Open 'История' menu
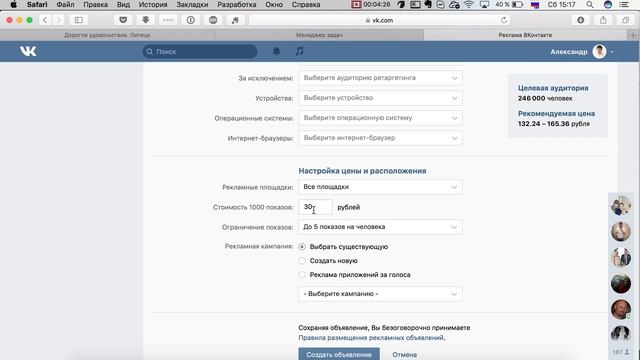Image resolution: width=640 pixels, height=360 pixels. pyautogui.click(x=153, y=4)
